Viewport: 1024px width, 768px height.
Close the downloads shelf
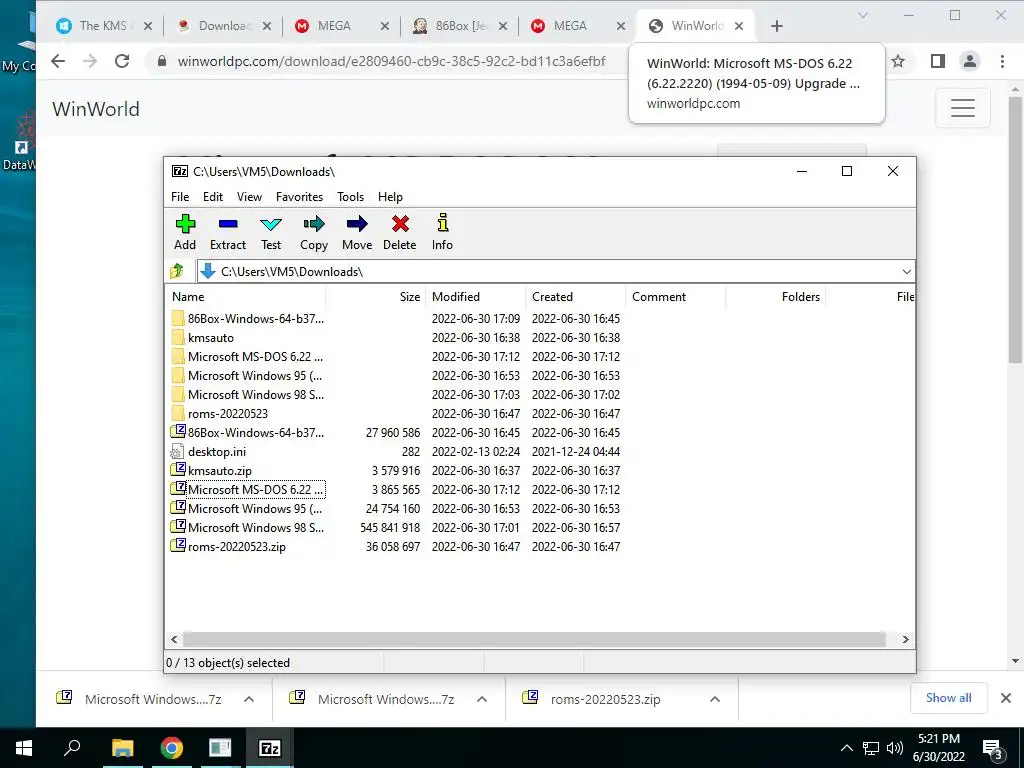click(x=1006, y=698)
